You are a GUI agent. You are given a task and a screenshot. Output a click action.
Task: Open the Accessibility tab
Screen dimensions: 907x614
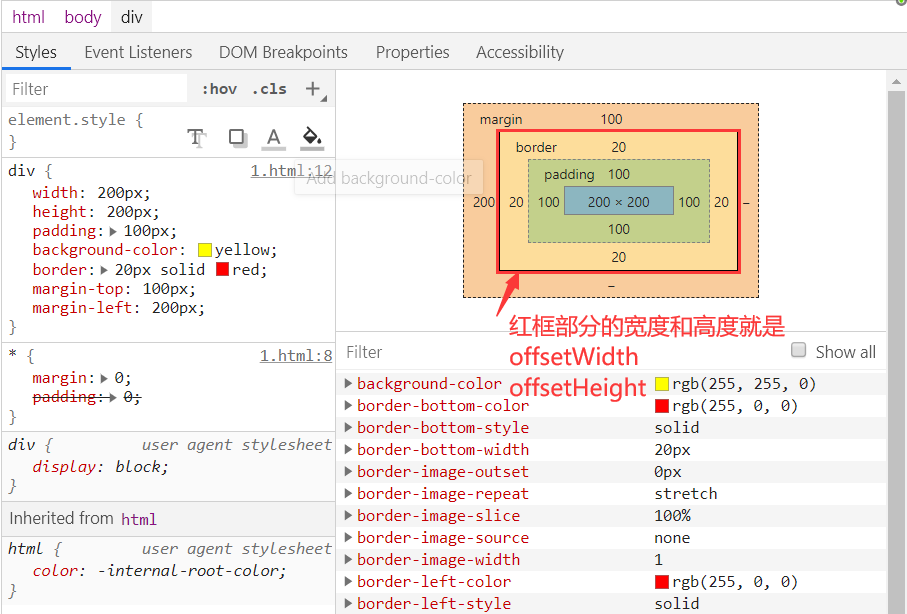(519, 52)
